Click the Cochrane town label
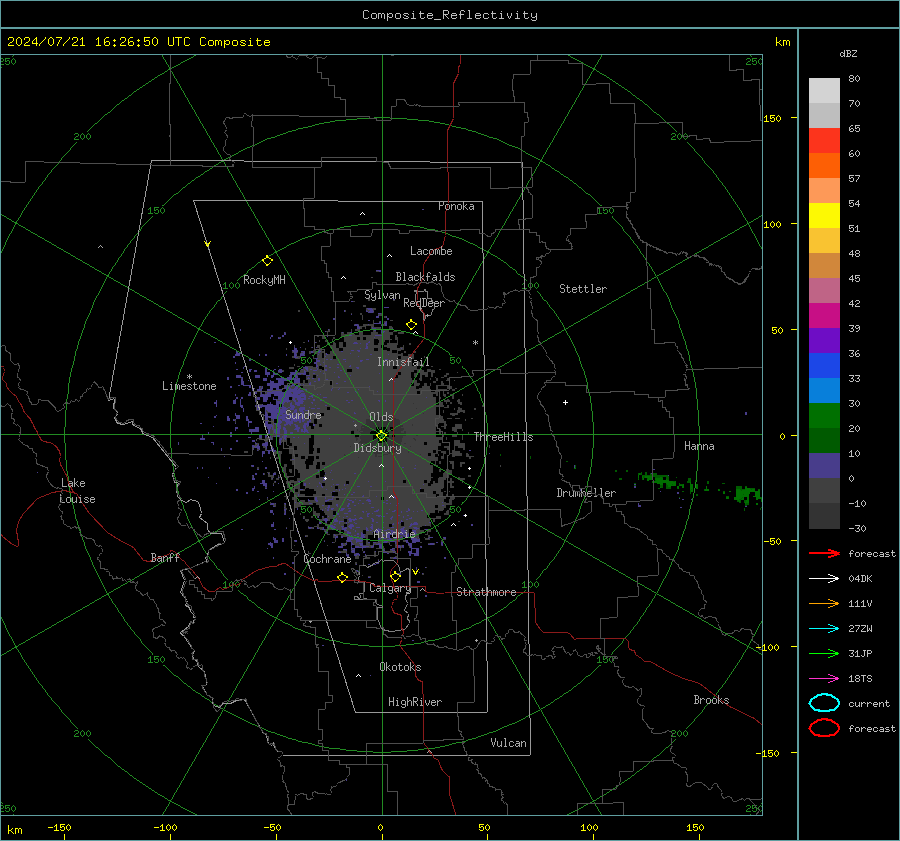 (327, 559)
